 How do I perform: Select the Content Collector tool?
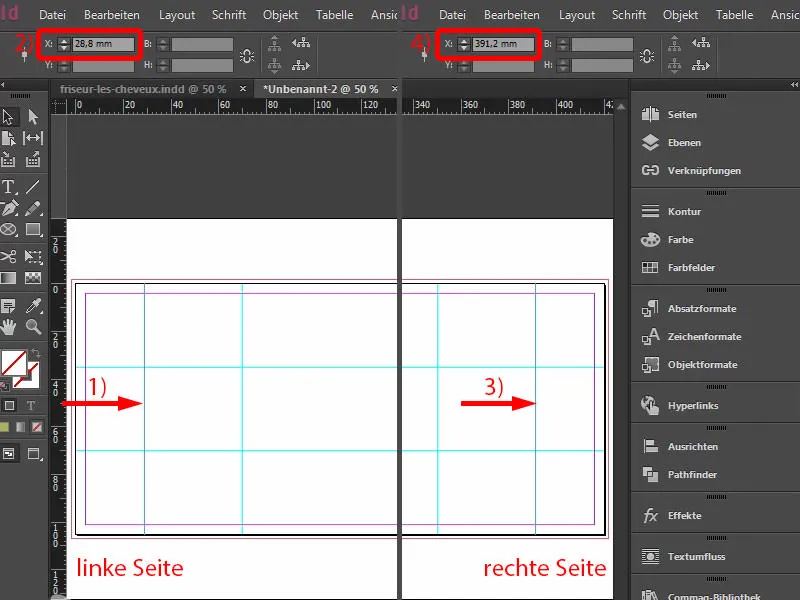(x=8, y=160)
